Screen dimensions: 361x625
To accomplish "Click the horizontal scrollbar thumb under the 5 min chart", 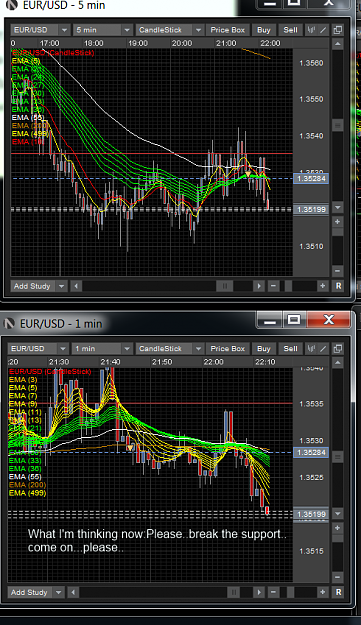I will pos(225,286).
